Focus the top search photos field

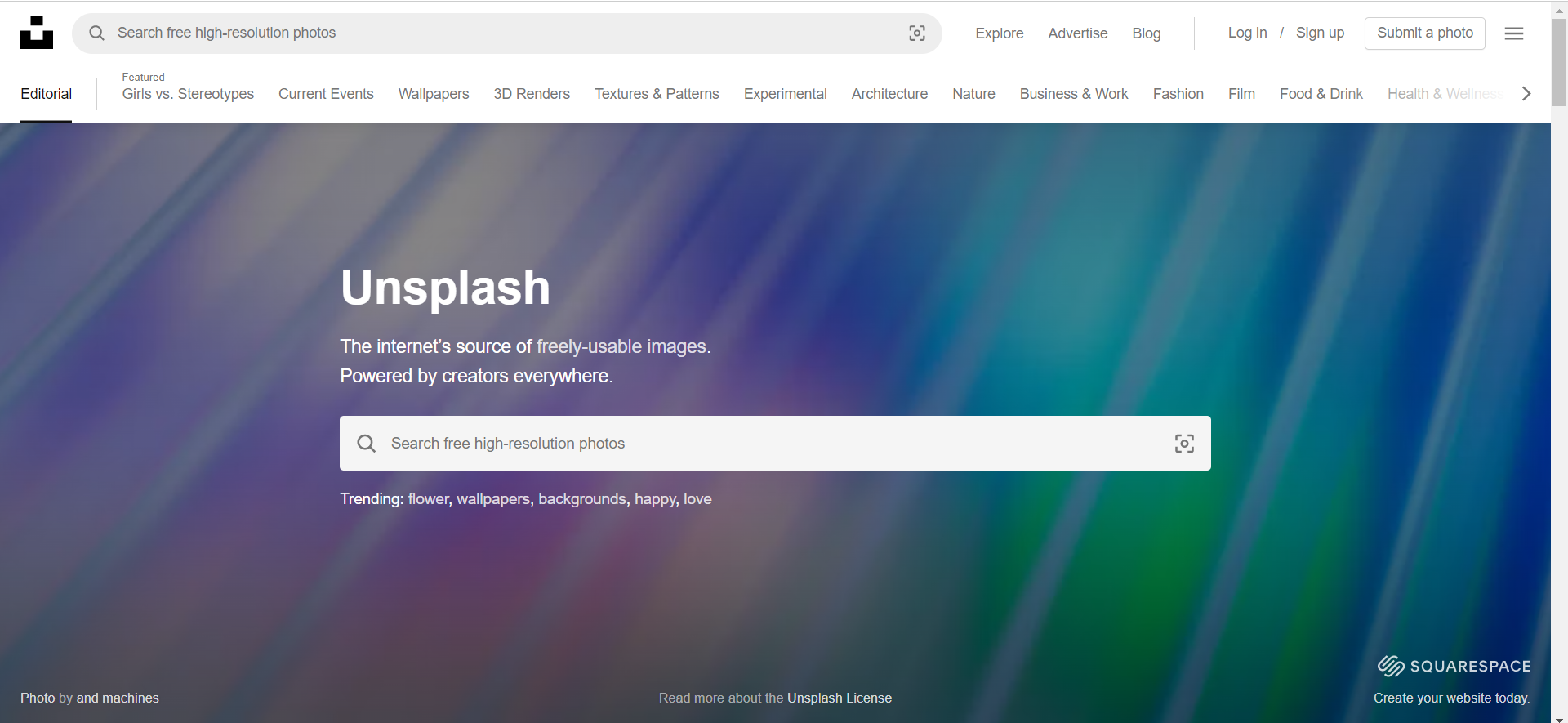(506, 33)
